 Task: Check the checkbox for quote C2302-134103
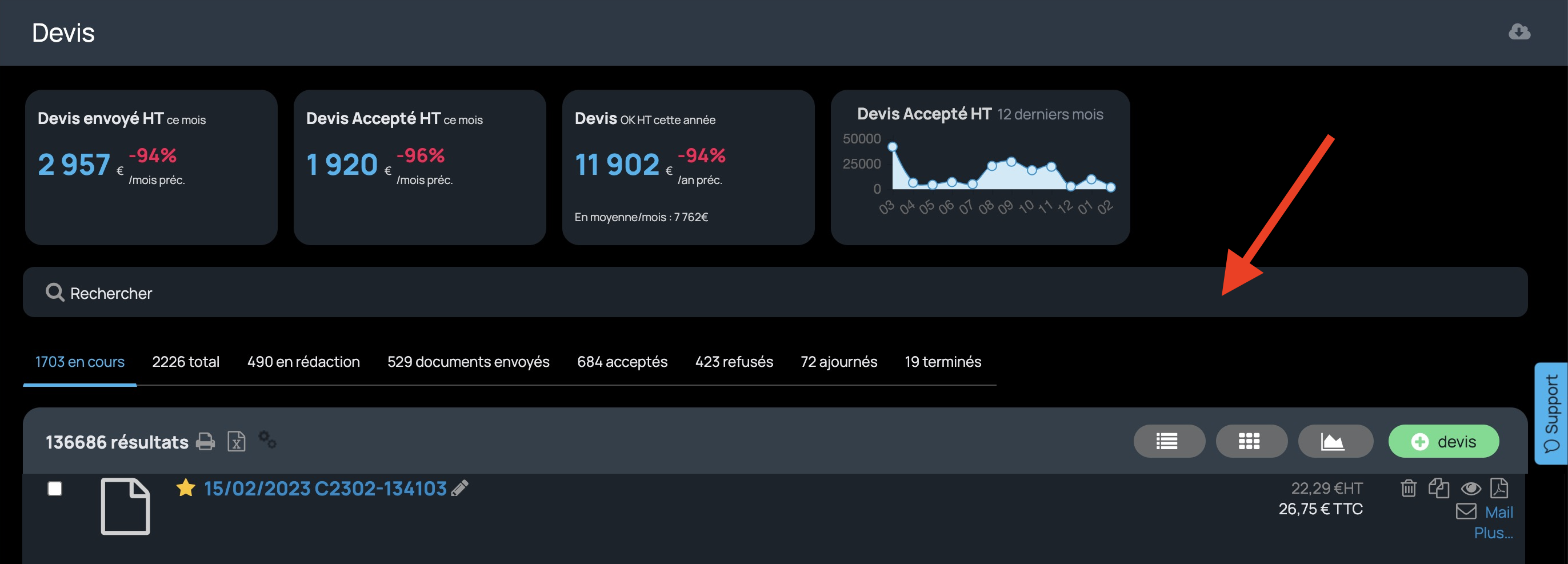pos(55,489)
